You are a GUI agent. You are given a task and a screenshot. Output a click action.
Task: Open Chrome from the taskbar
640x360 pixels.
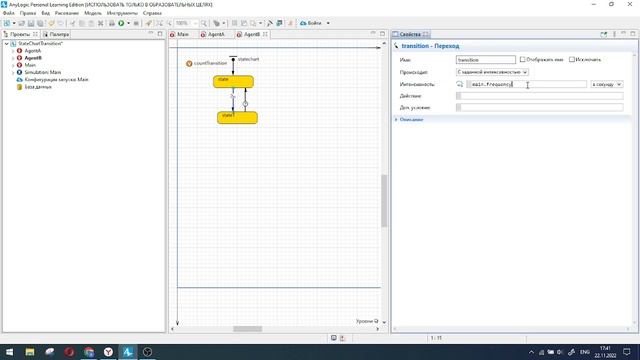(x=89, y=352)
